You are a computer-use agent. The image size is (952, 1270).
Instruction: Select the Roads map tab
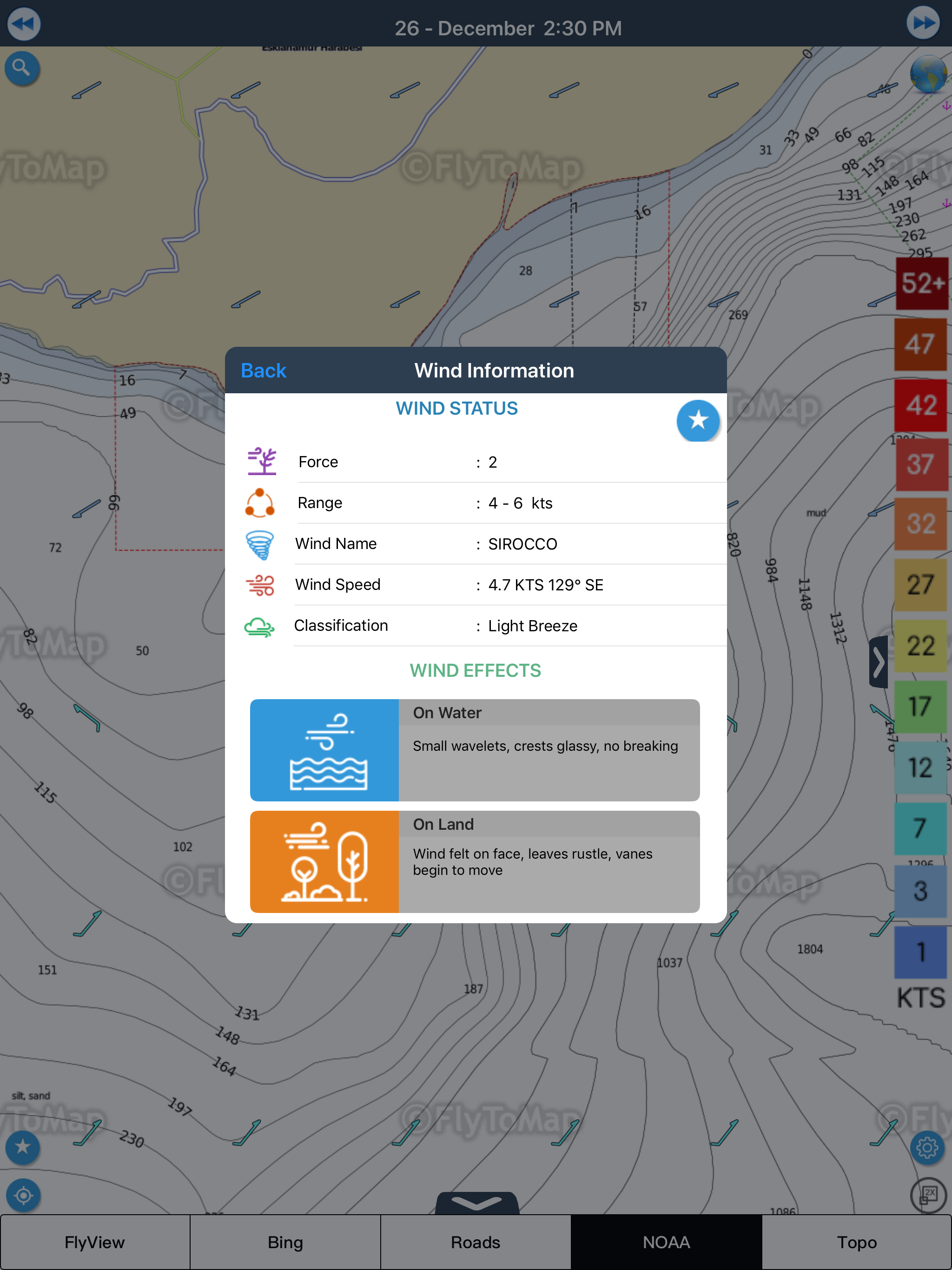(476, 1242)
